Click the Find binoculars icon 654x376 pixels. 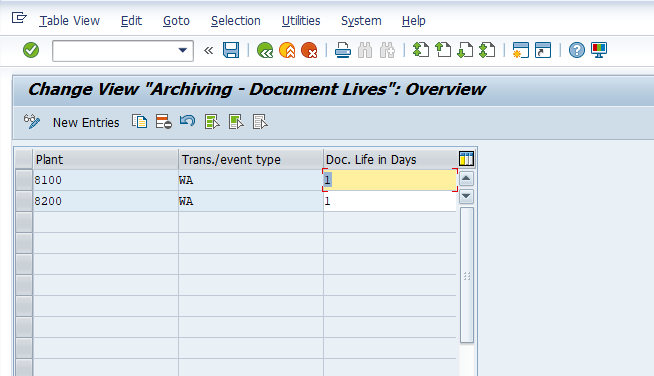point(365,50)
